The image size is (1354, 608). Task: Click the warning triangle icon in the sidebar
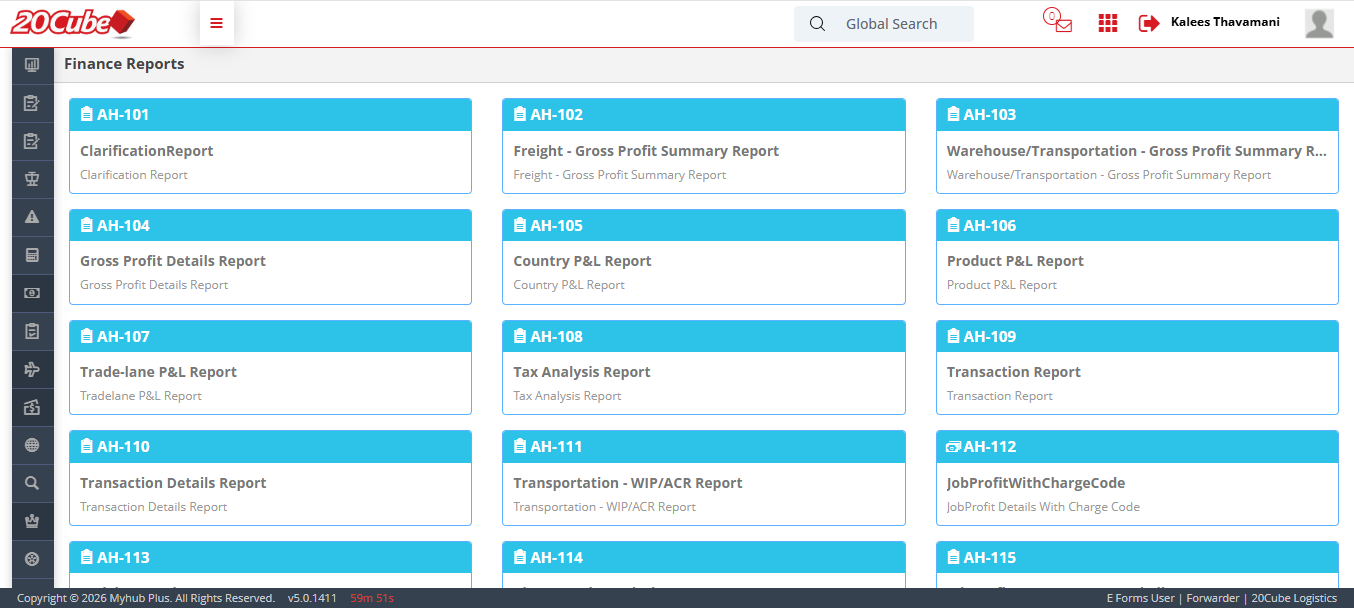point(31,217)
